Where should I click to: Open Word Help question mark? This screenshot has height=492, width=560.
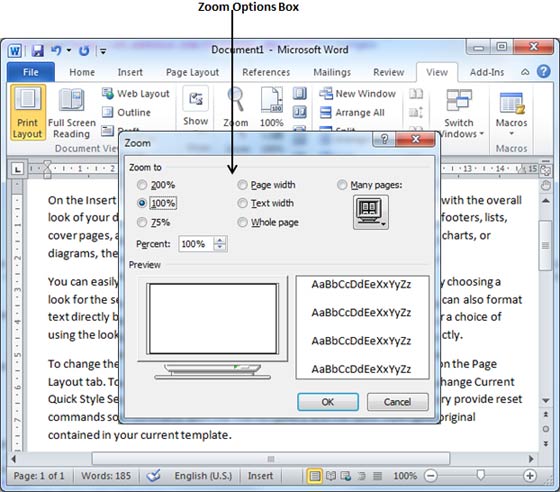pyautogui.click(x=543, y=71)
